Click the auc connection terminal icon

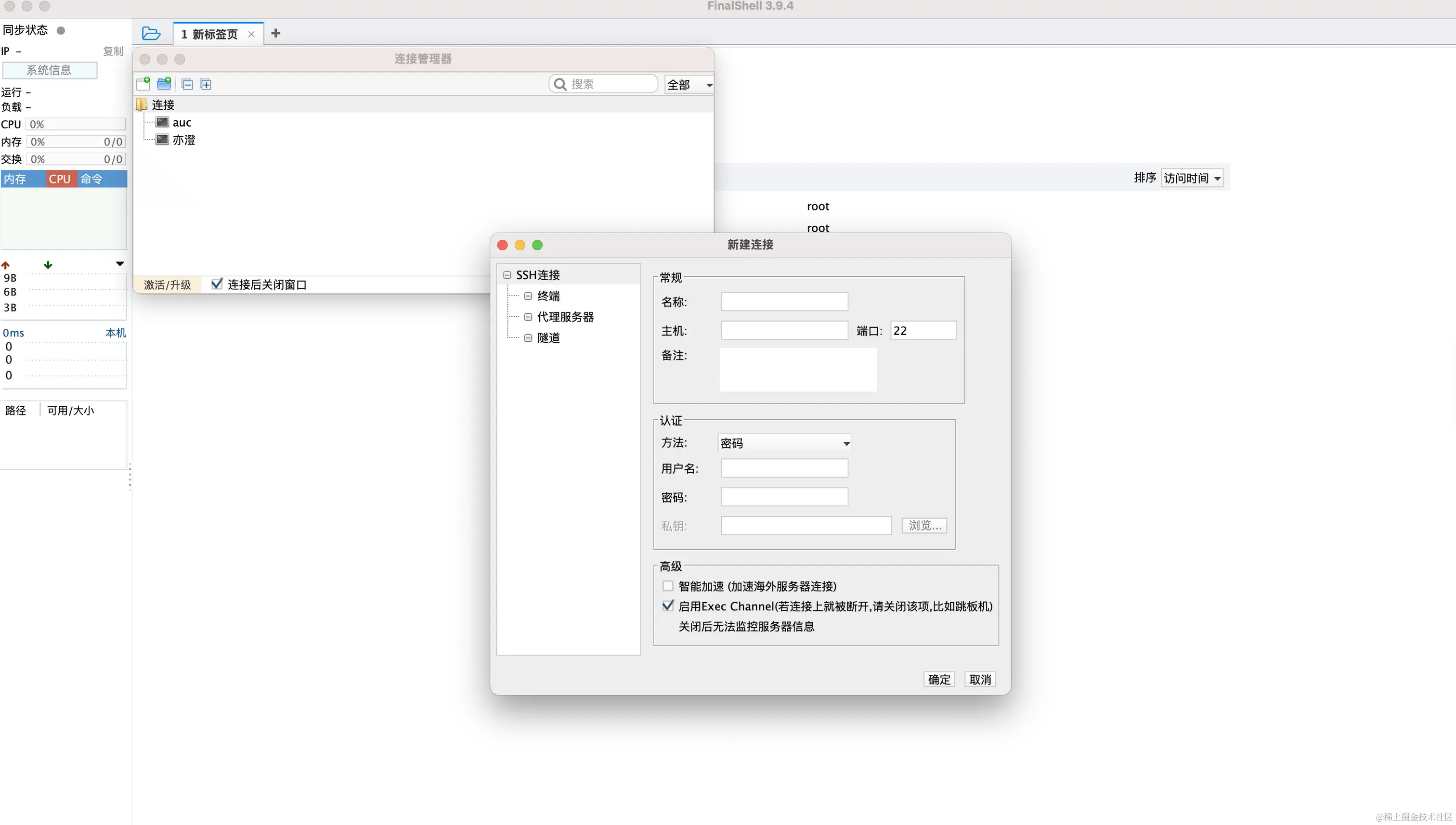pyautogui.click(x=163, y=122)
